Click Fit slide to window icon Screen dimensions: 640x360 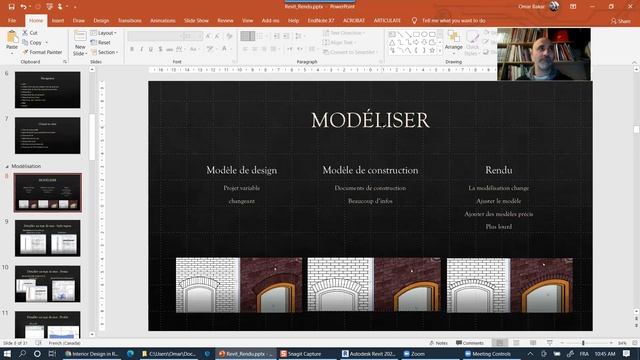pyautogui.click(x=635, y=343)
